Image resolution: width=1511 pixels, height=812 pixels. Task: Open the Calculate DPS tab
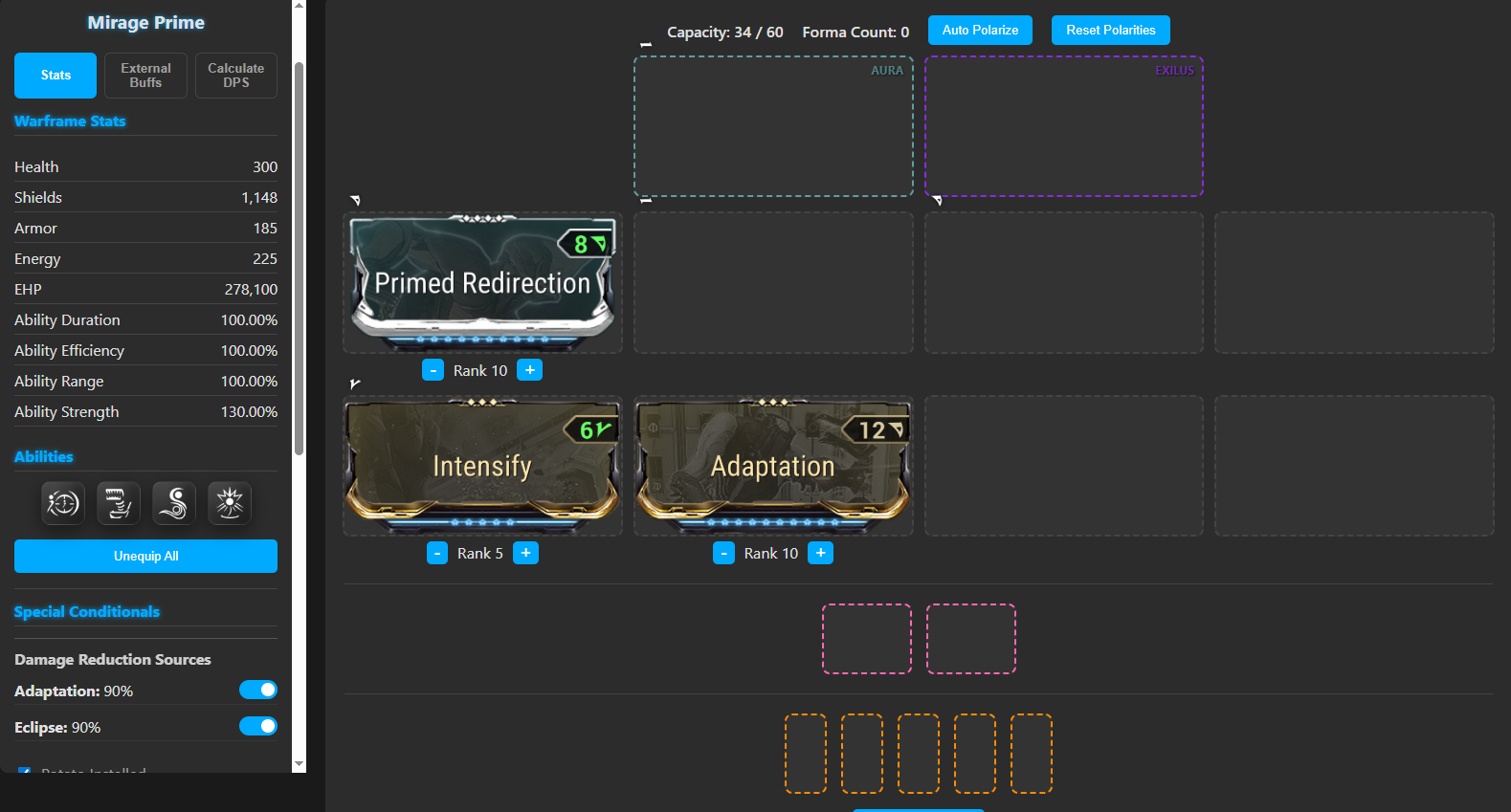click(236, 76)
